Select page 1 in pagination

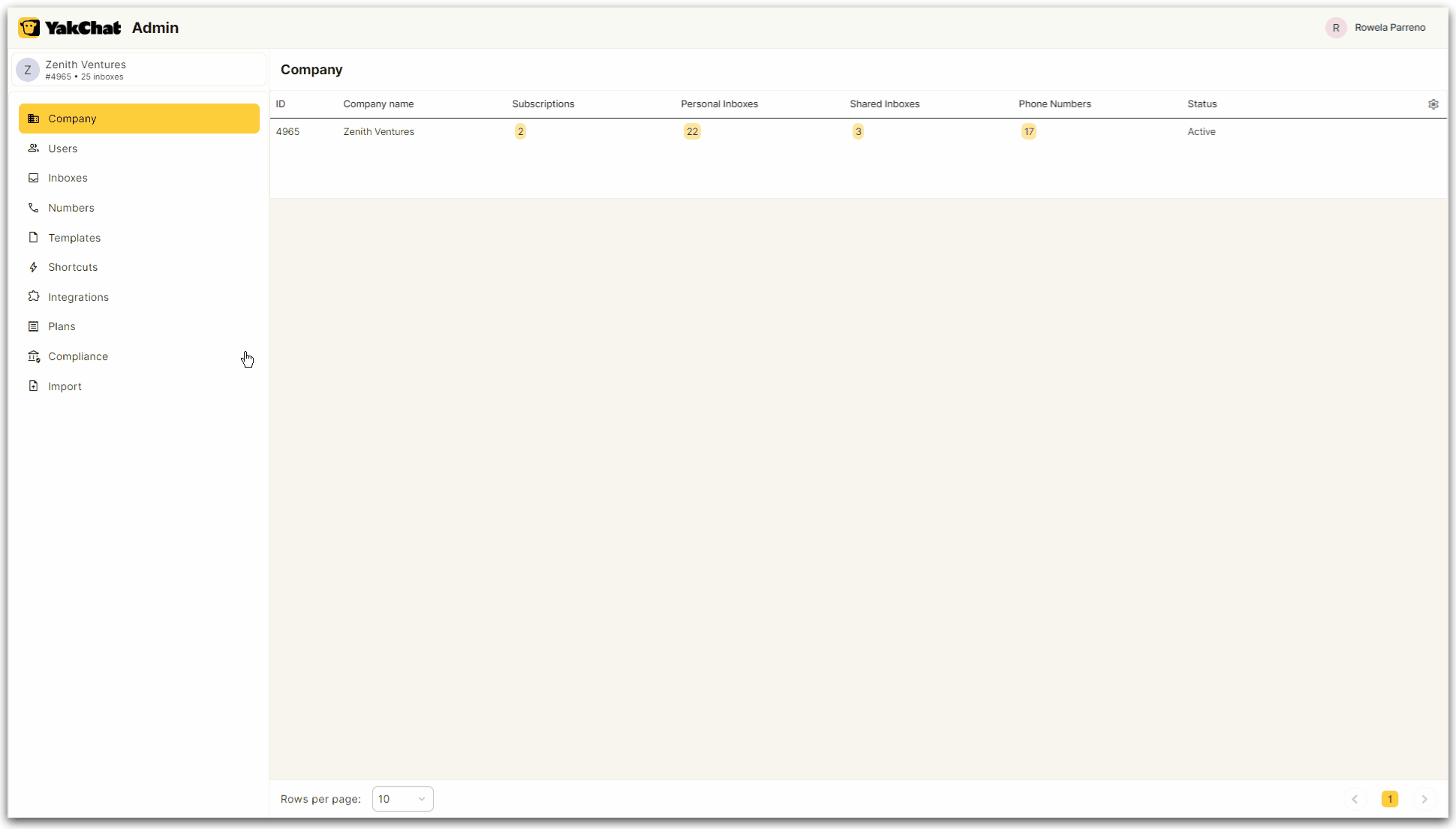pyautogui.click(x=1389, y=799)
